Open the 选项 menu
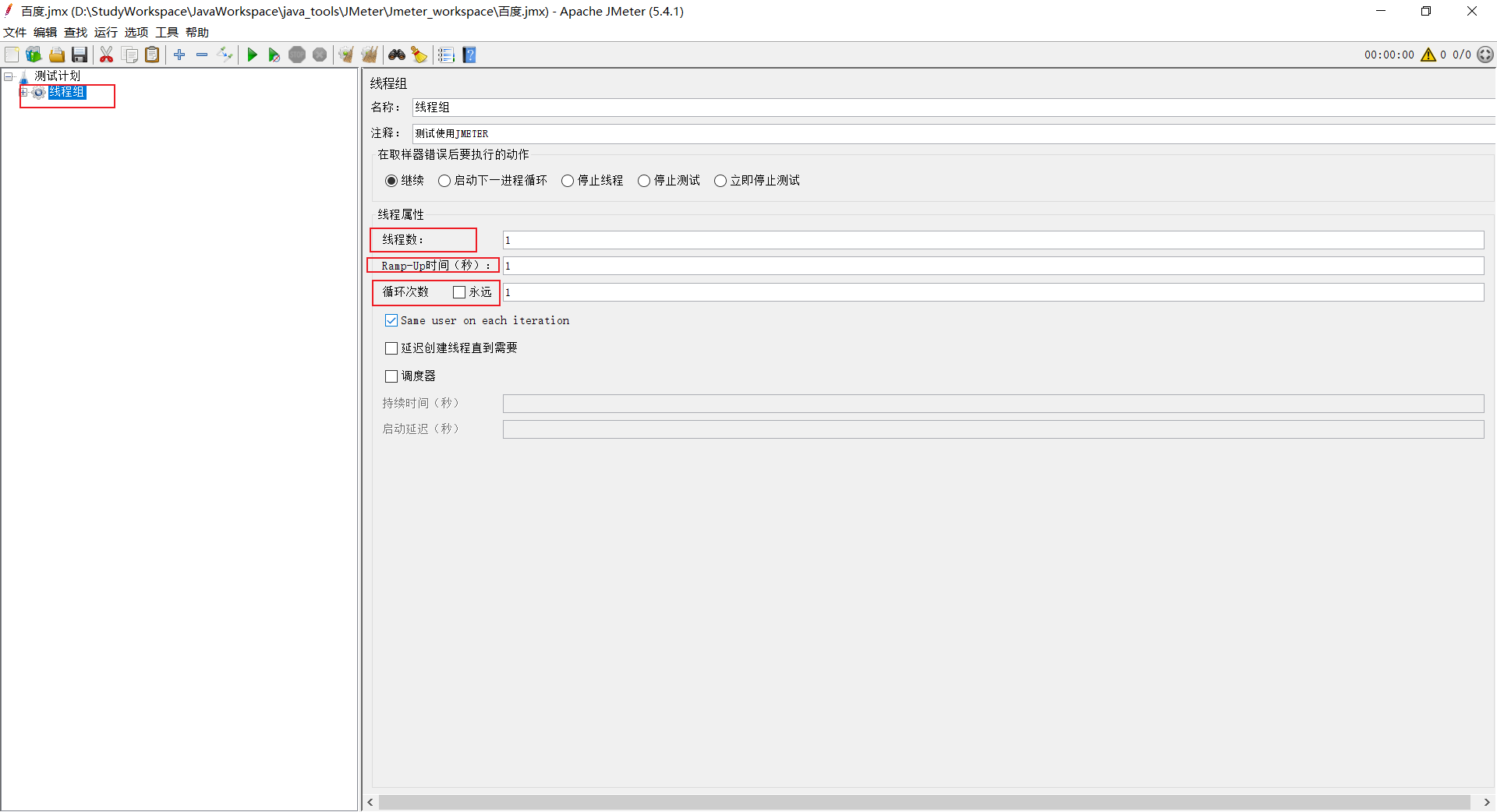Image resolution: width=1497 pixels, height=812 pixels. point(136,33)
